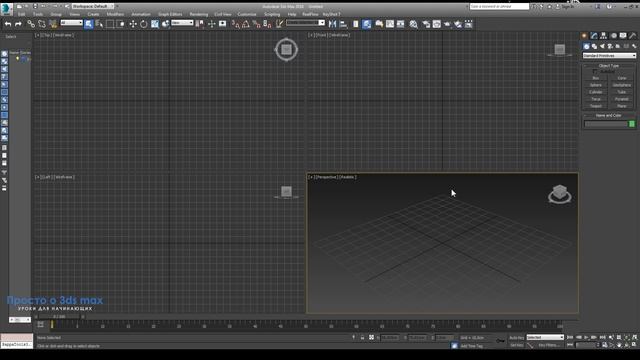Open the Named Selection Sets dropdown
Screen dimensions: 640x360
coord(306,23)
